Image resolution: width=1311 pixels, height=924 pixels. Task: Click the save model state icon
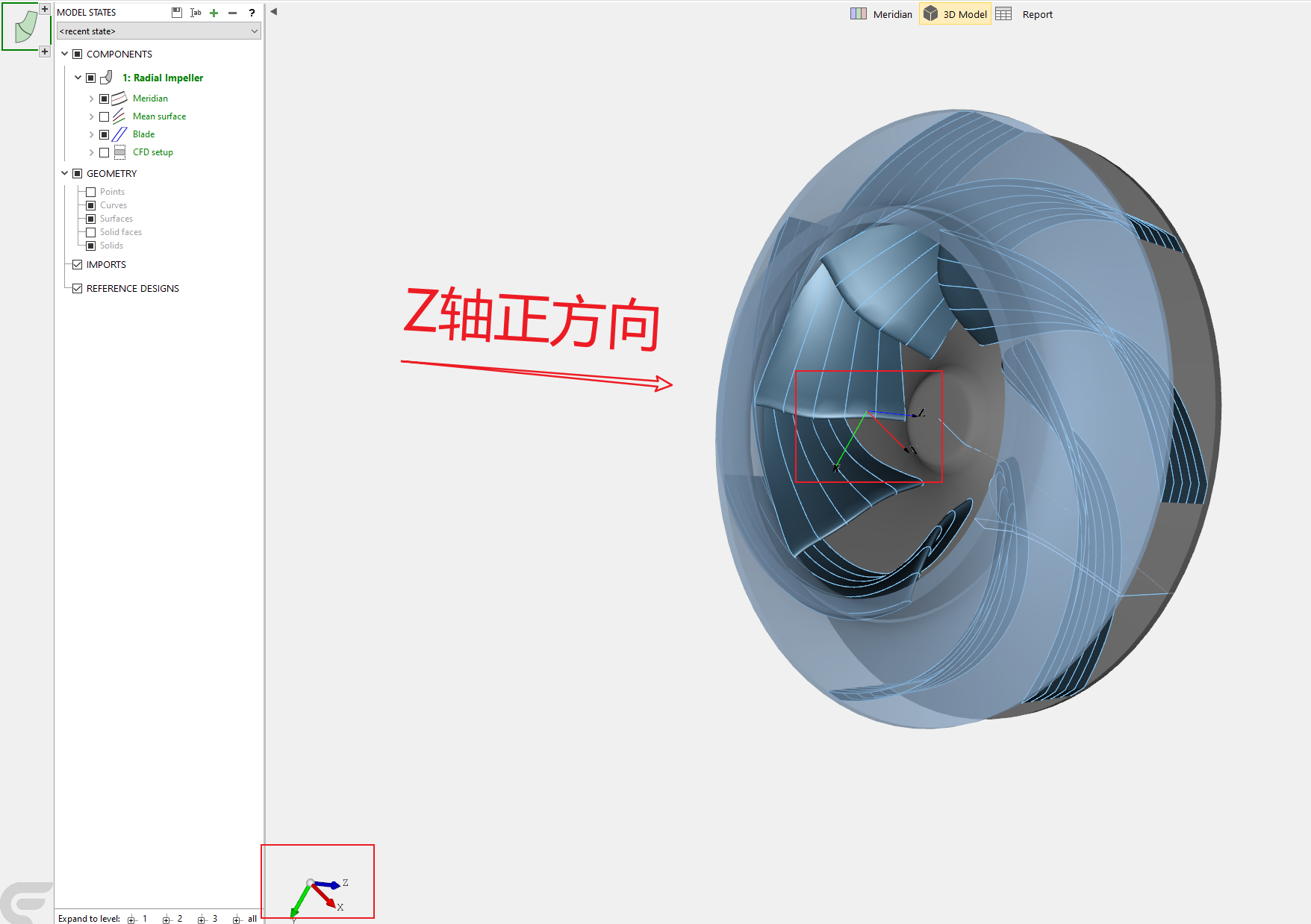(177, 13)
